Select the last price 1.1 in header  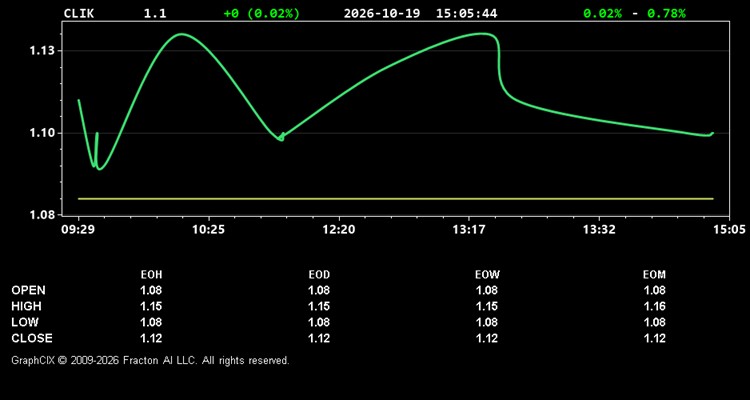pyautogui.click(x=155, y=13)
